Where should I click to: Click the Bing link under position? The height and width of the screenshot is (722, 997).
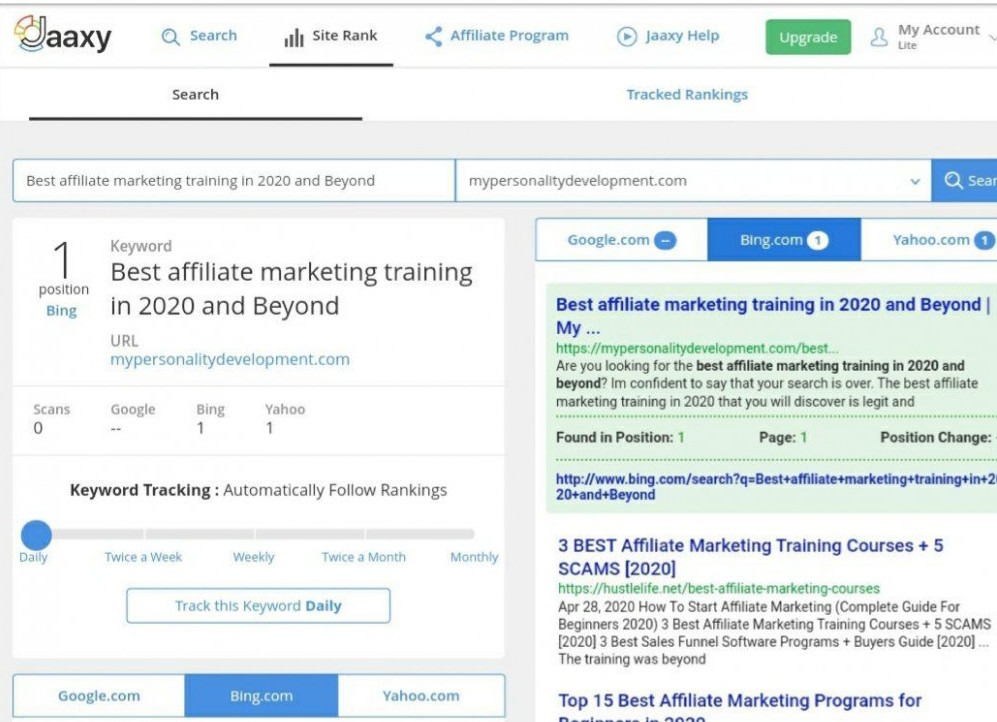tap(61, 311)
